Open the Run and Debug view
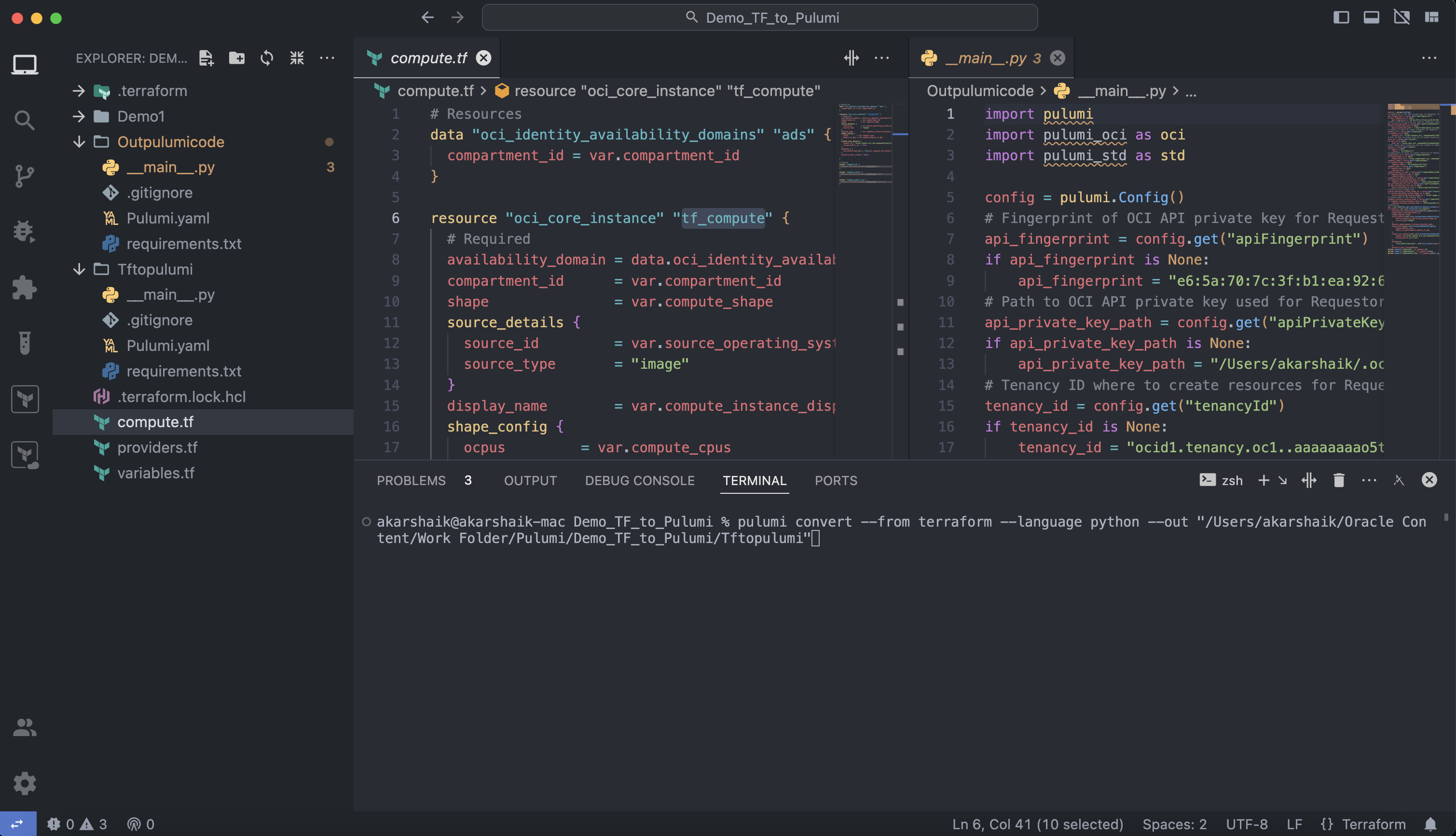1456x836 pixels. click(x=25, y=231)
